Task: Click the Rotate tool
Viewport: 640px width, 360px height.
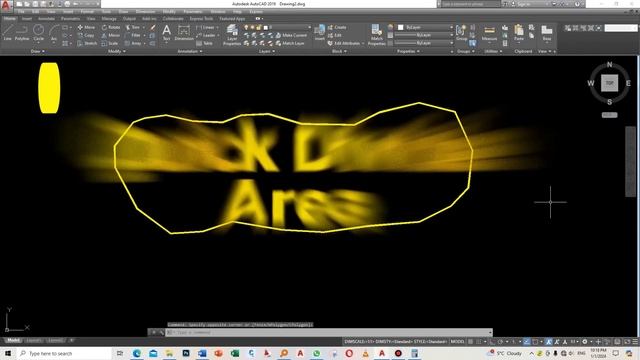Action: click(x=111, y=27)
